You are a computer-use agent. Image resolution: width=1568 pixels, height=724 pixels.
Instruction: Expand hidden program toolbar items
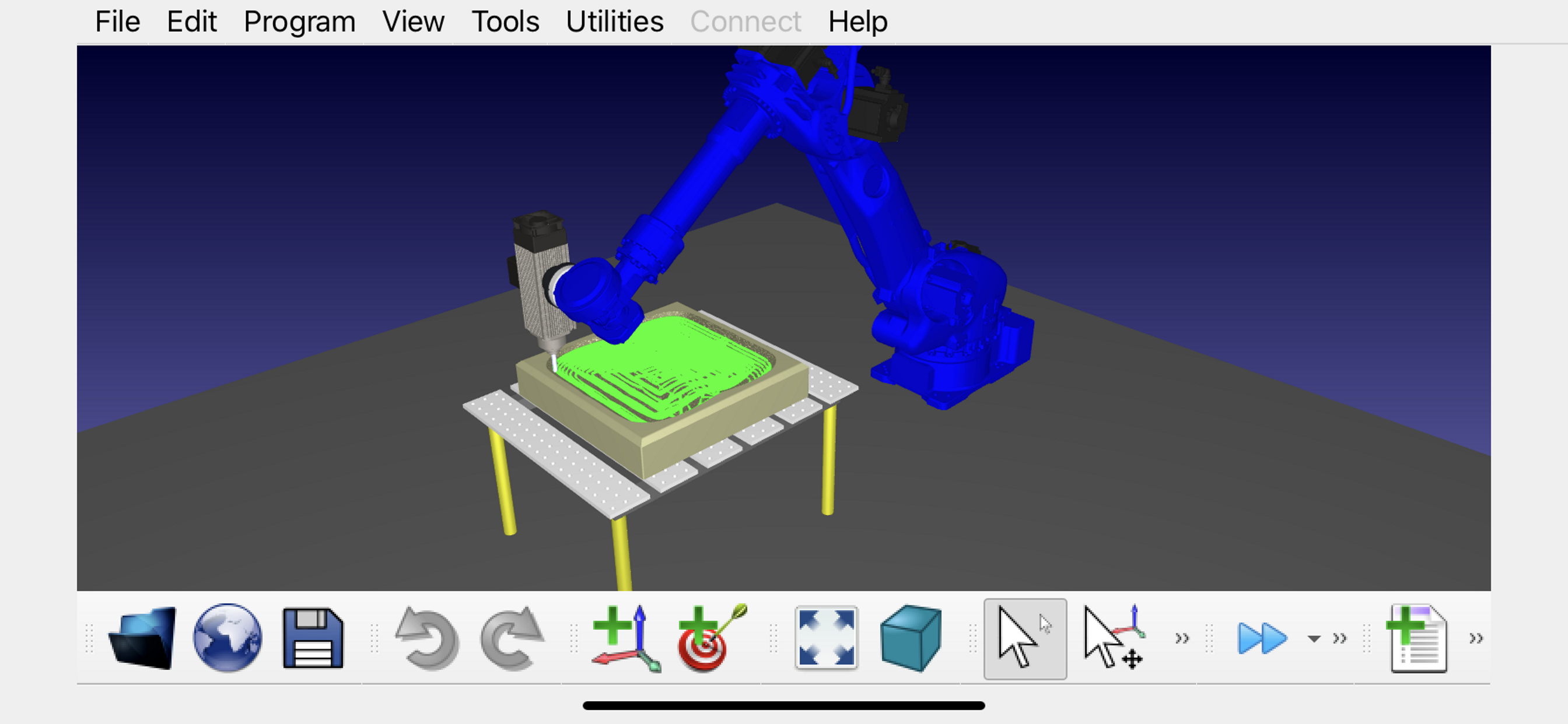click(1475, 638)
